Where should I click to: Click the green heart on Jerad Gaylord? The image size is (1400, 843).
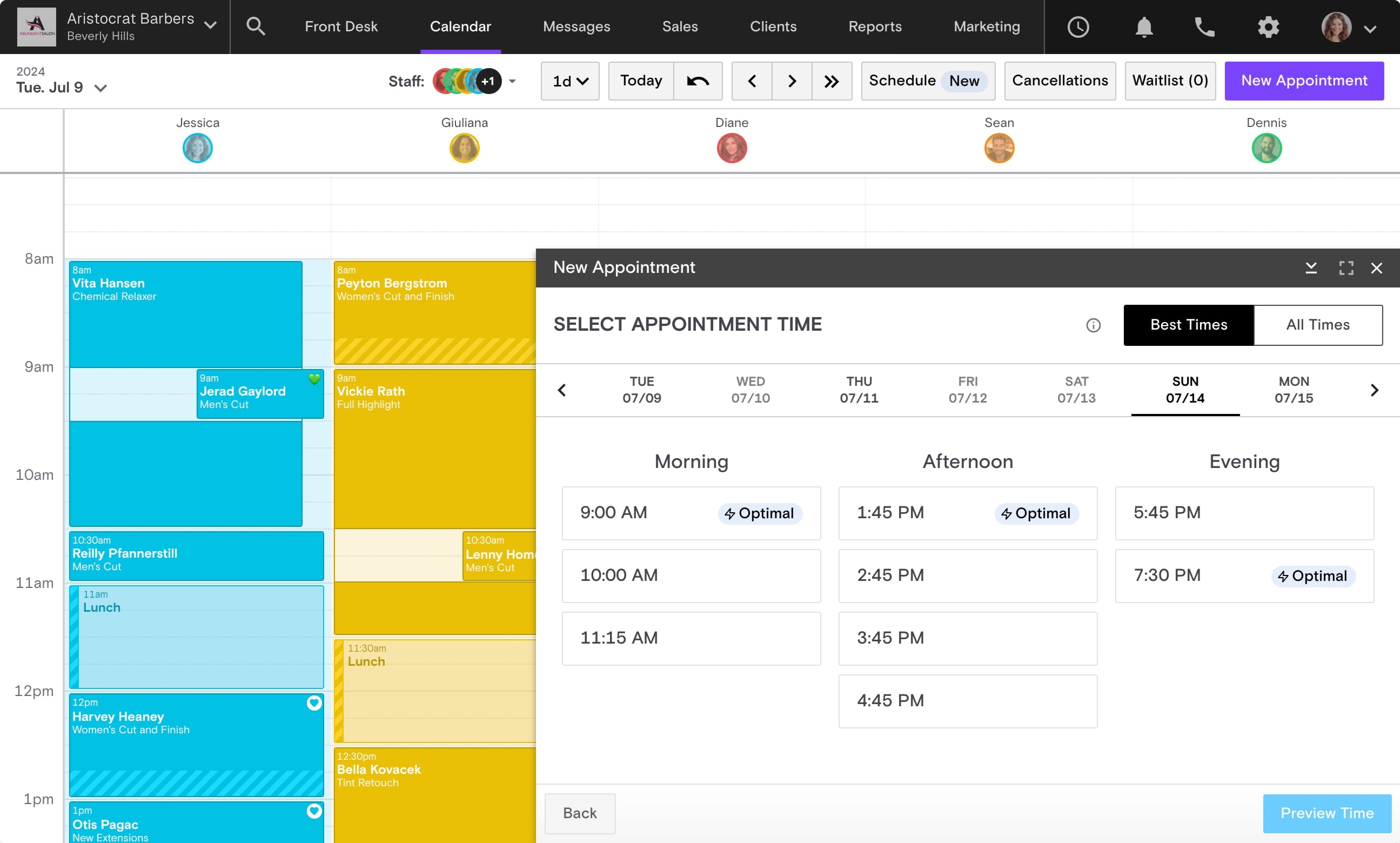314,379
